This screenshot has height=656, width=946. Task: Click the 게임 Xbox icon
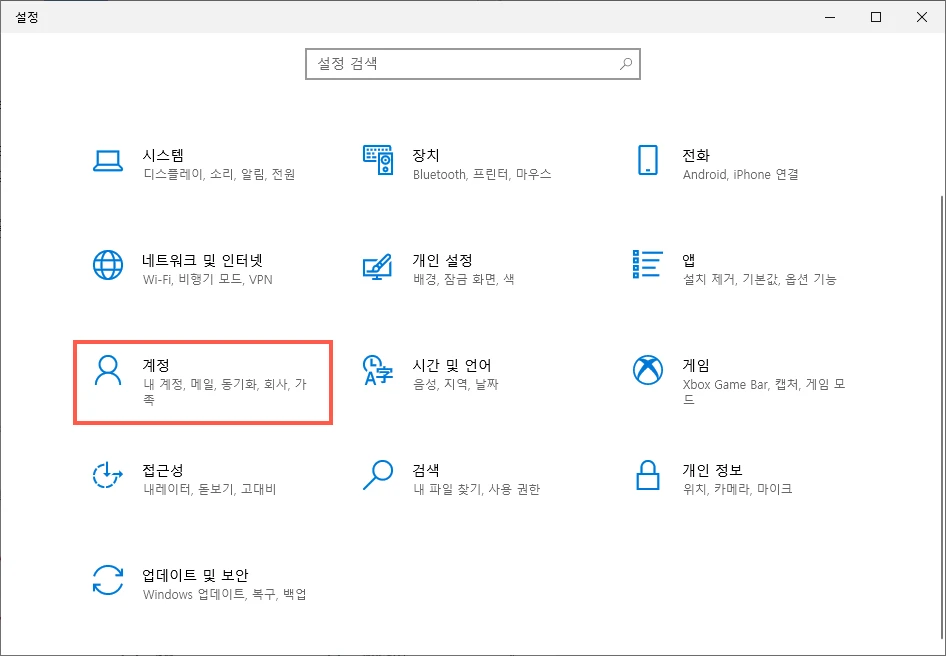click(x=648, y=370)
